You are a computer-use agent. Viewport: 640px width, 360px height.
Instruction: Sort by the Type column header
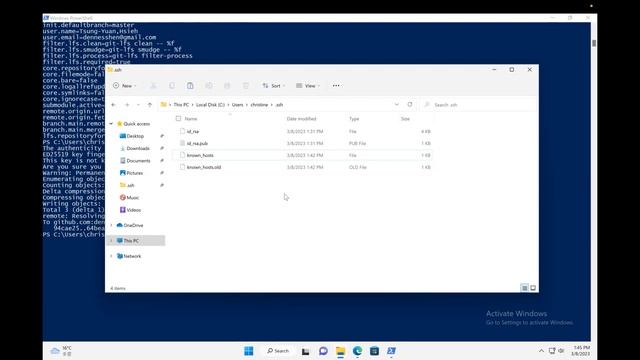pos(354,119)
